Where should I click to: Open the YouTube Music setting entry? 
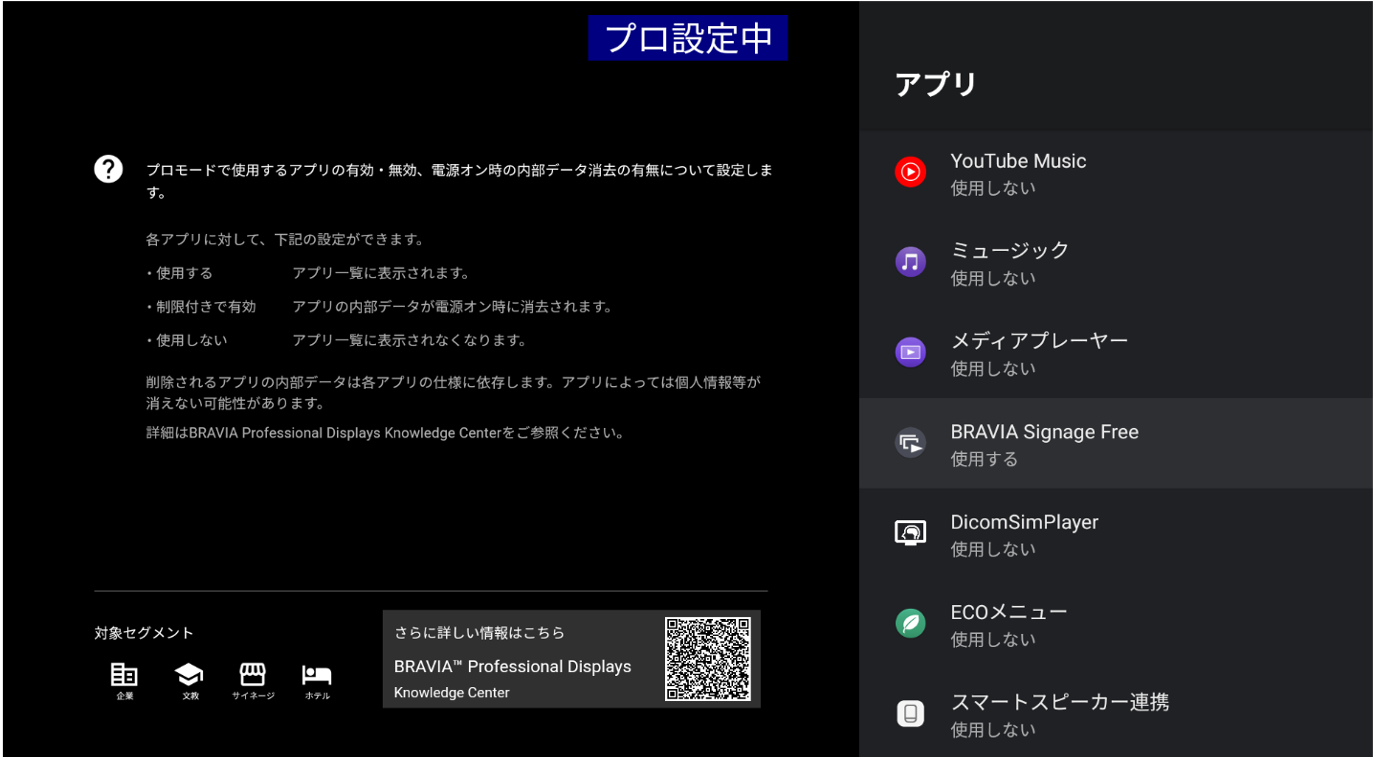coord(1115,174)
